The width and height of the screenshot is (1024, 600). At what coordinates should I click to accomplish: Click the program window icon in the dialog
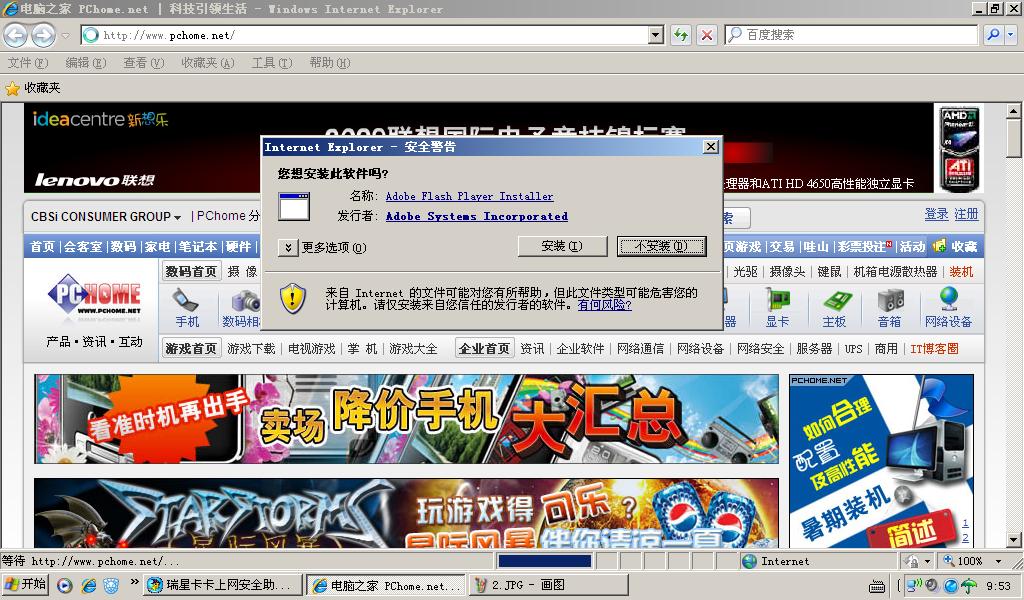tap(294, 206)
